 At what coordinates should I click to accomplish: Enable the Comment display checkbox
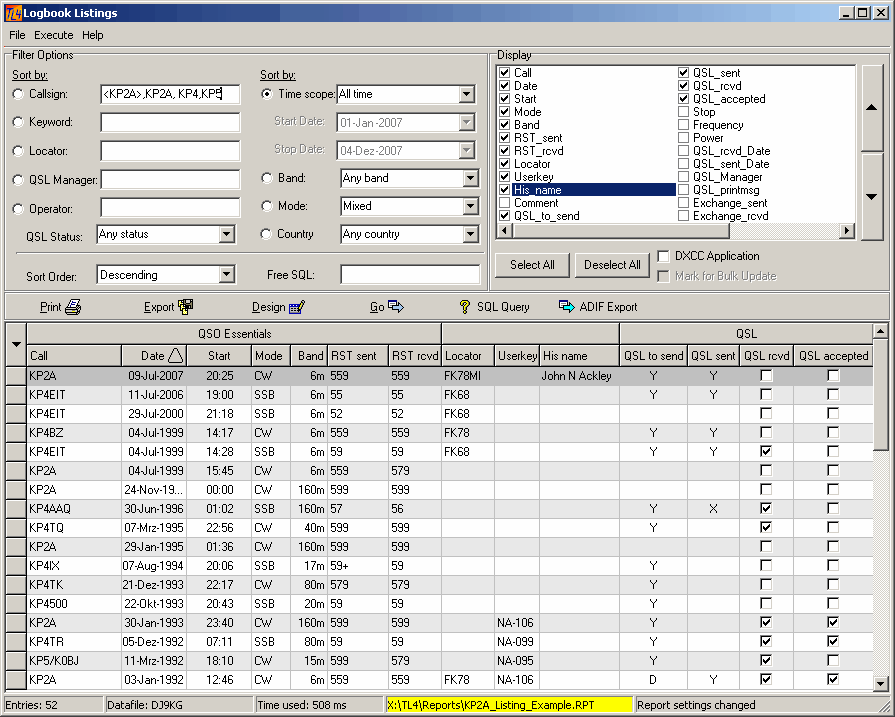[505, 203]
